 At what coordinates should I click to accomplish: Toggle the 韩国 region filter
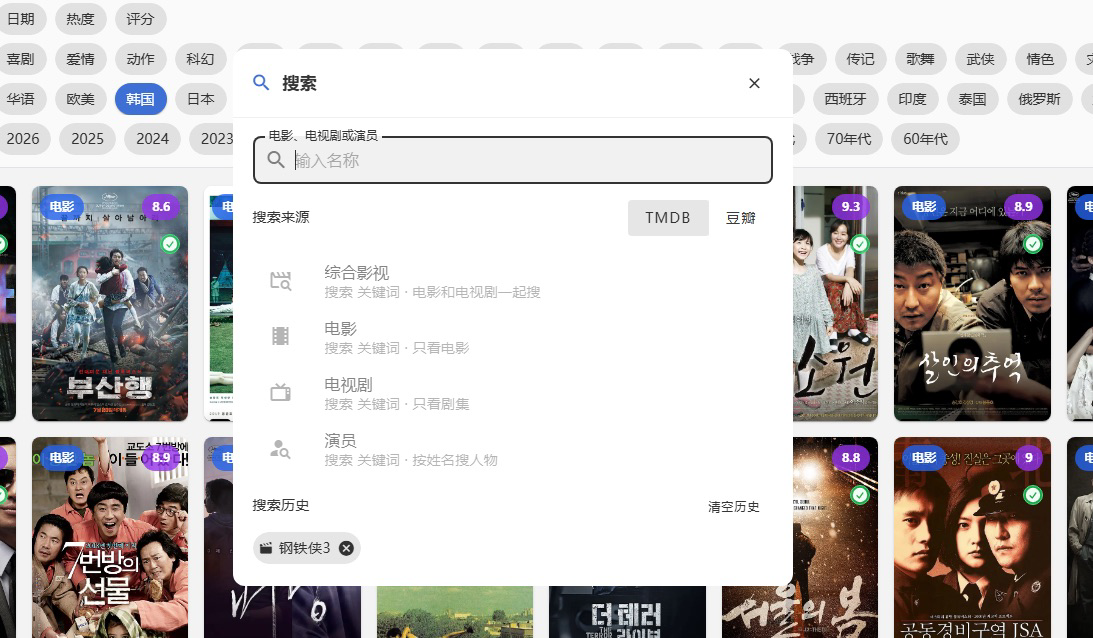tap(140, 99)
